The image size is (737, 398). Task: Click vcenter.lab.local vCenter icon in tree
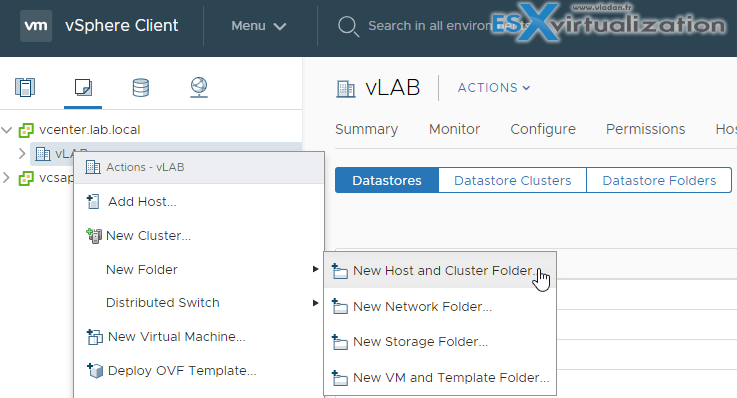pos(26,130)
